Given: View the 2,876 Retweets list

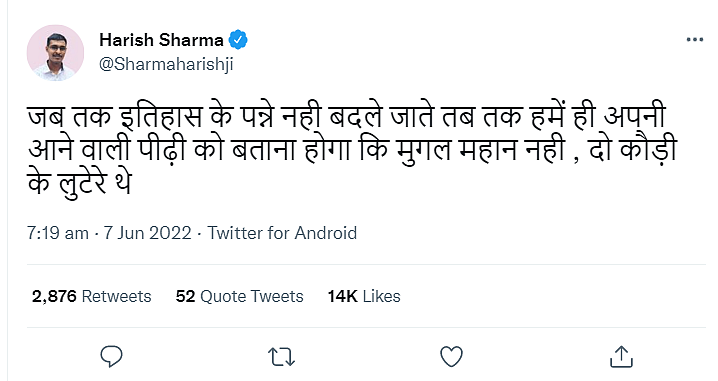Looking at the screenshot, I should coord(92,296).
